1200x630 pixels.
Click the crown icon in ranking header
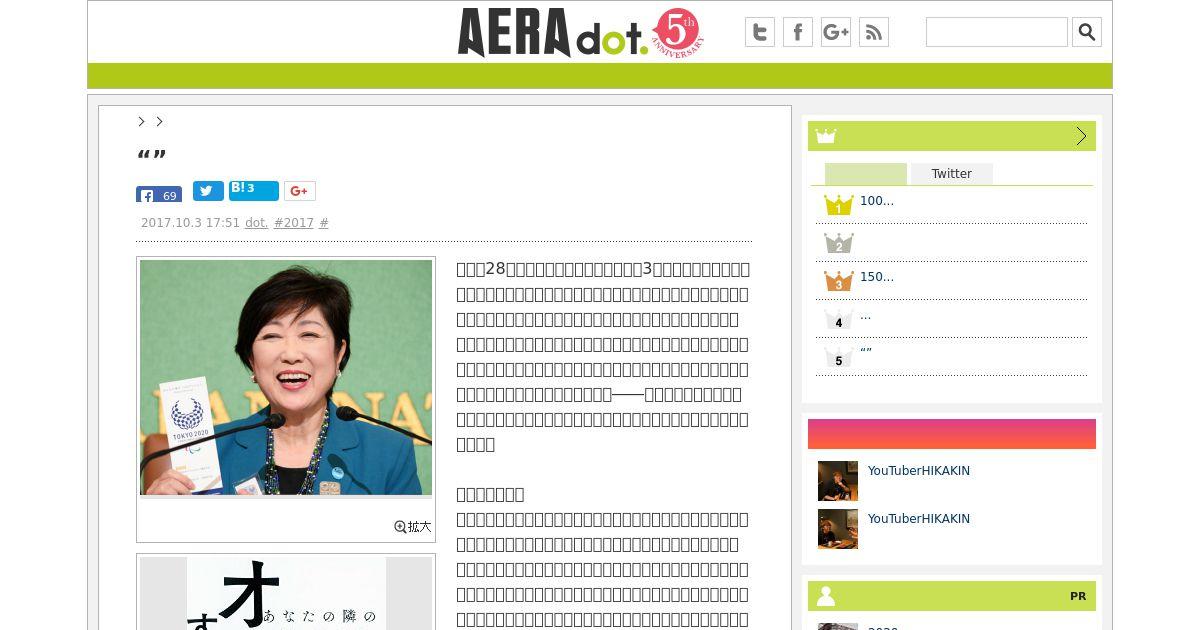(826, 136)
